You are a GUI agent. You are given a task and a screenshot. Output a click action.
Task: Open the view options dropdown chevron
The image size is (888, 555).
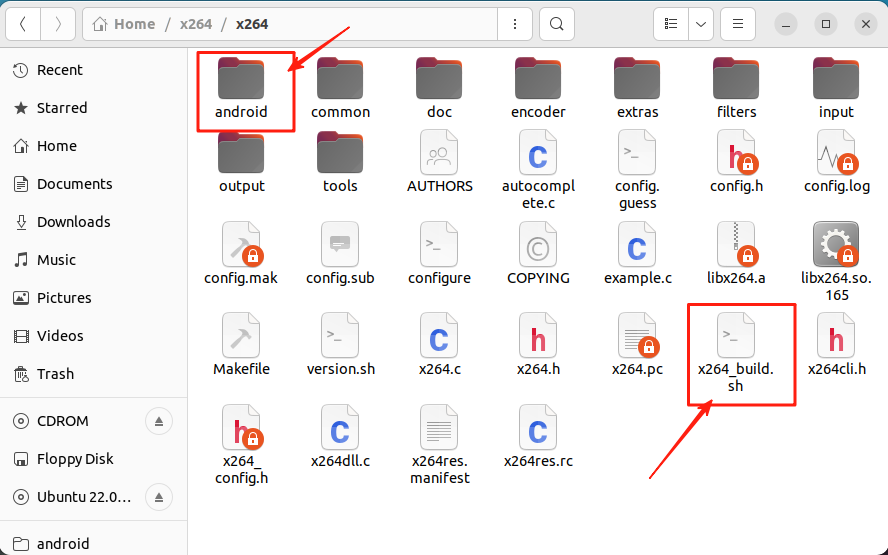coord(701,24)
